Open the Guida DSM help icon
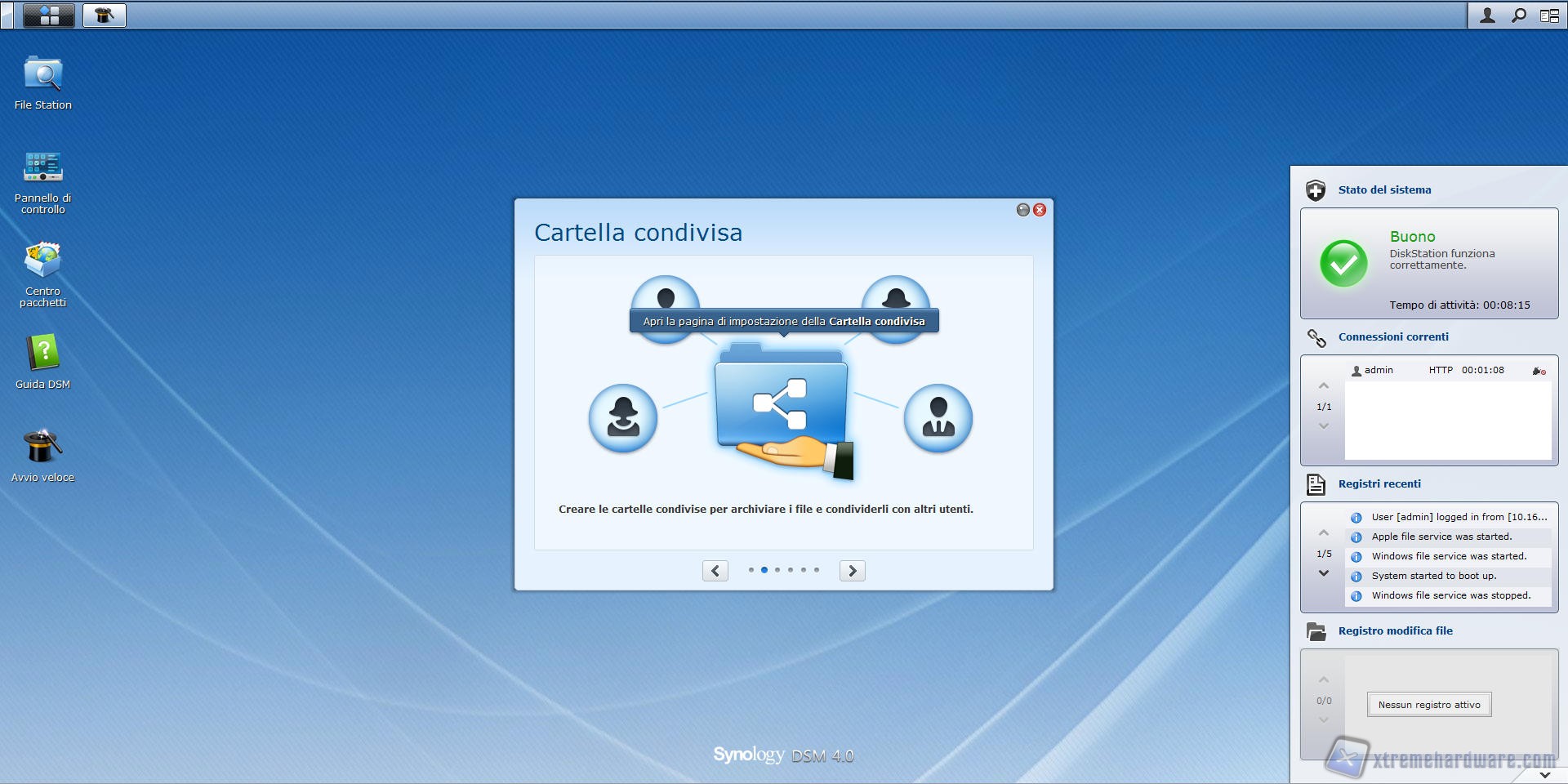The image size is (1568, 784). tap(42, 354)
